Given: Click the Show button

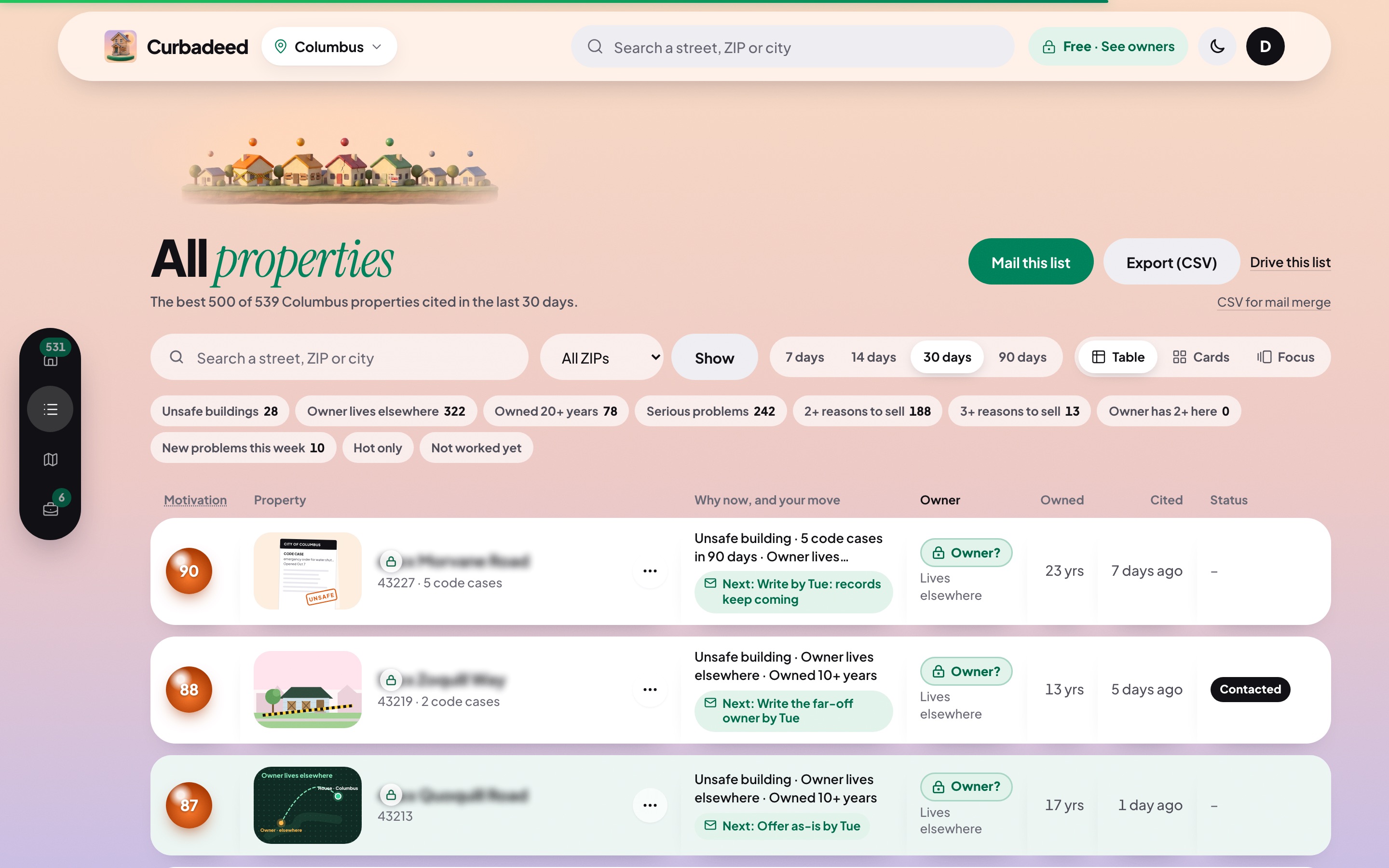Looking at the screenshot, I should tap(714, 357).
